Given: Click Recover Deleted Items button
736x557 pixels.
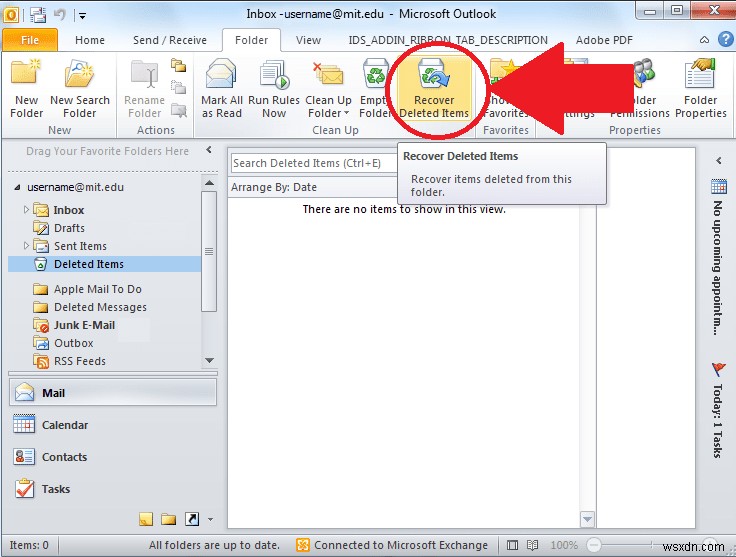Looking at the screenshot, I should click(x=434, y=89).
